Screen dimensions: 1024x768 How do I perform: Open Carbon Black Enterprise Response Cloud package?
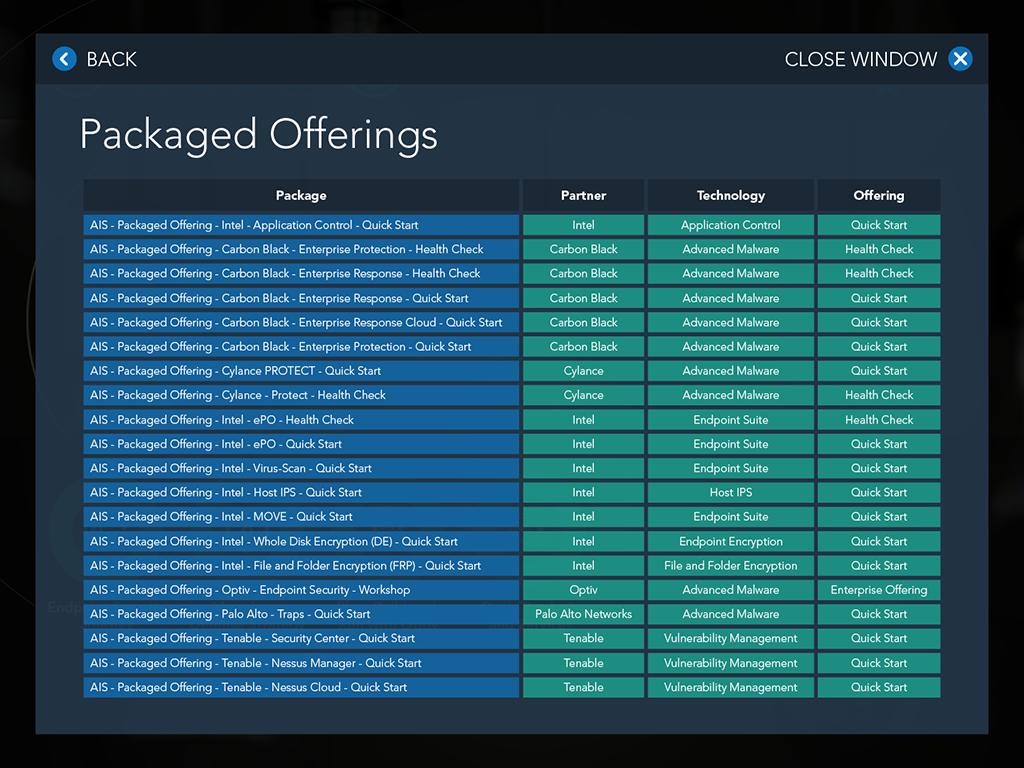coord(301,322)
